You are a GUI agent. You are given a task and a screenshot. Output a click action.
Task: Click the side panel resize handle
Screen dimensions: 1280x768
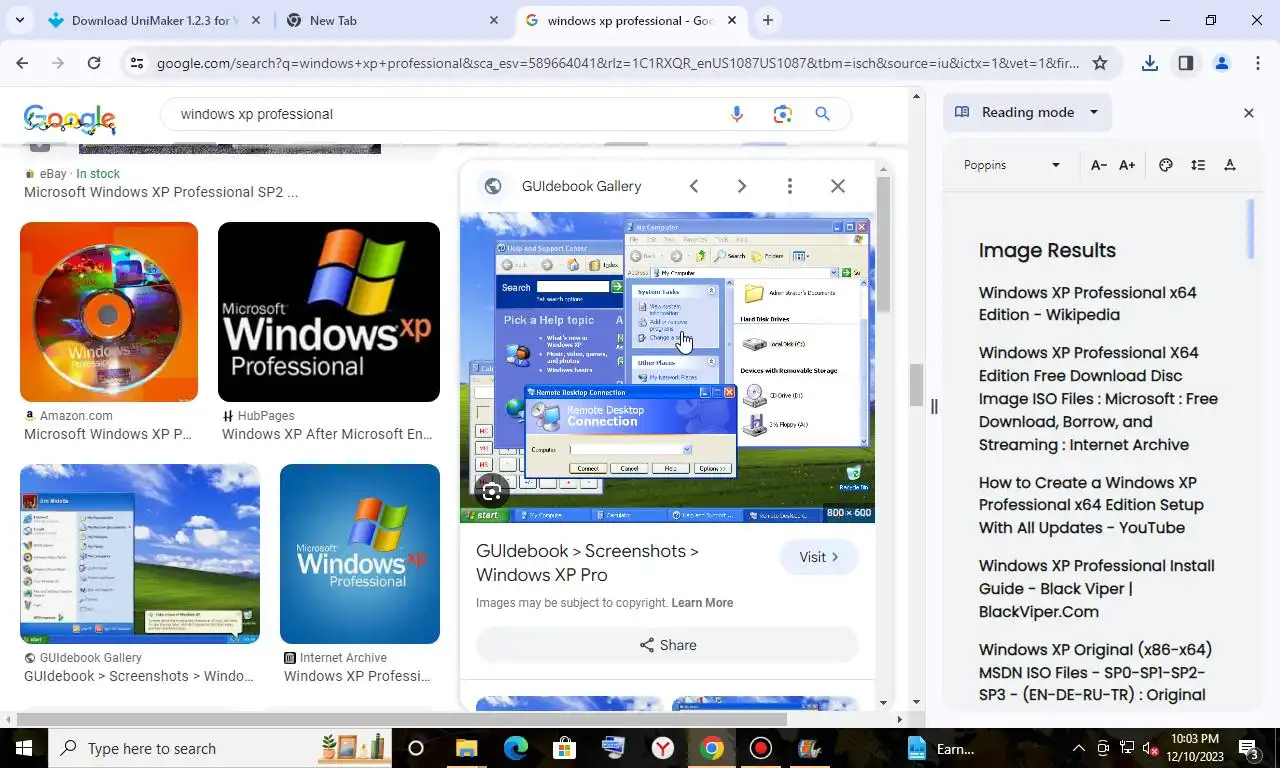(934, 406)
